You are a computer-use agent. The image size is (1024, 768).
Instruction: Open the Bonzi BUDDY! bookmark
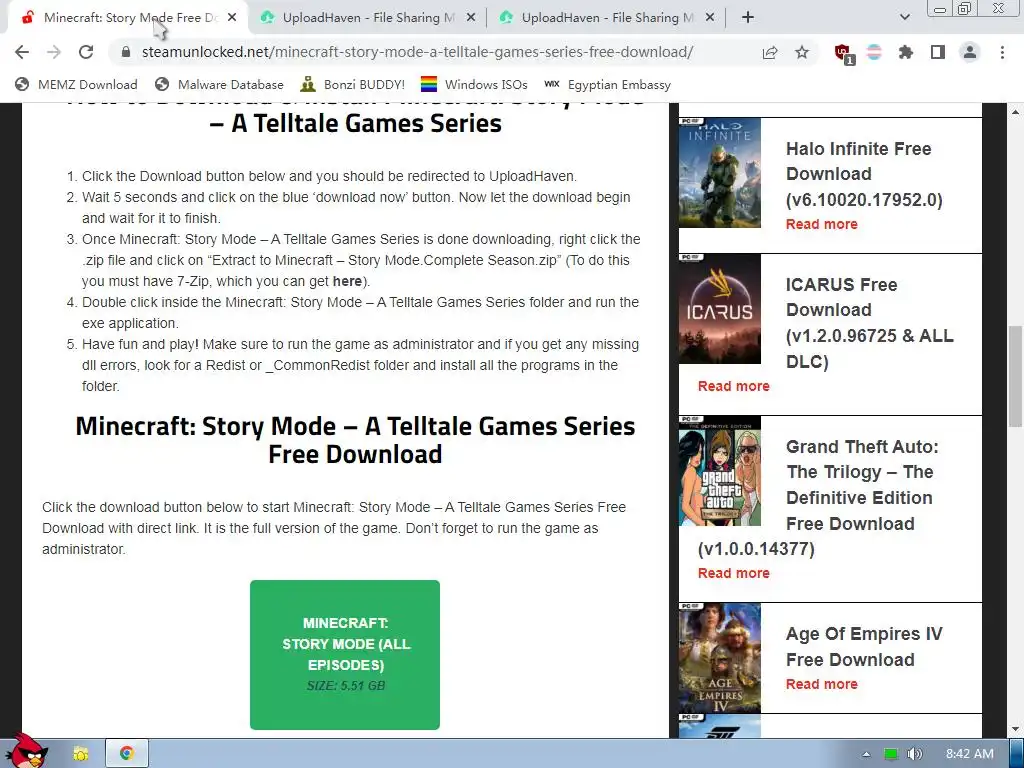click(353, 84)
